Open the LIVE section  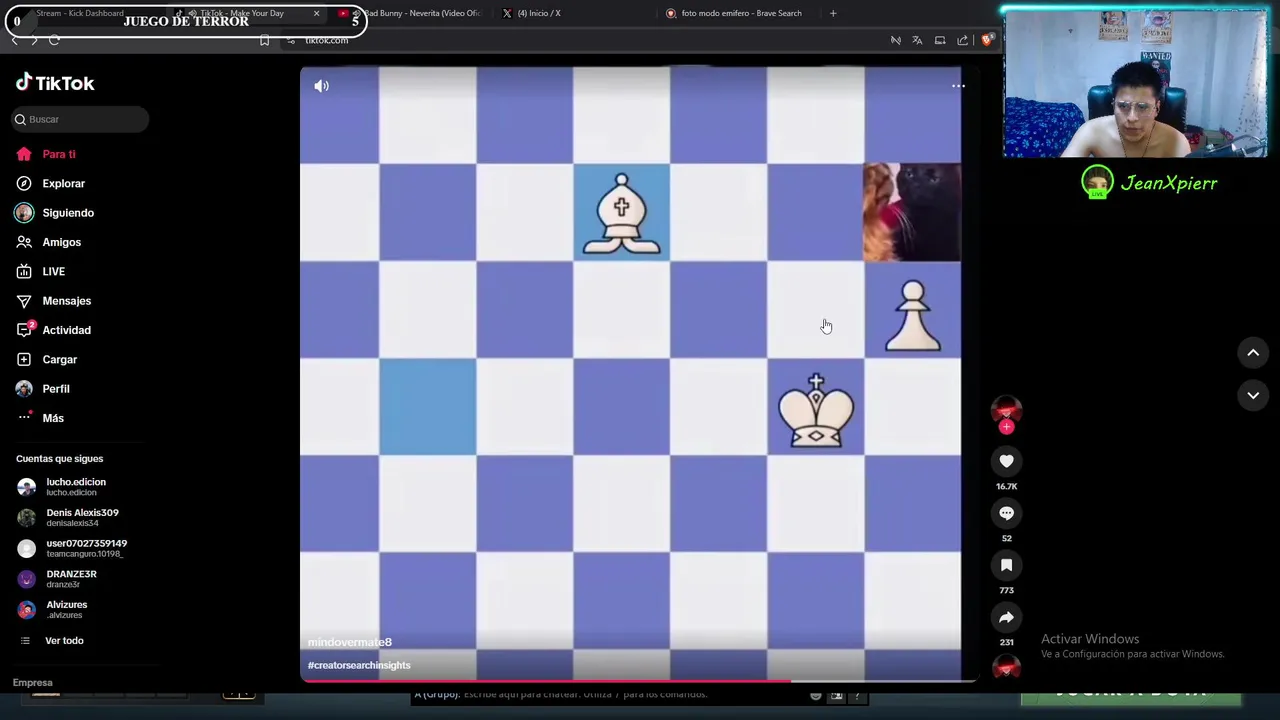pyautogui.click(x=53, y=271)
